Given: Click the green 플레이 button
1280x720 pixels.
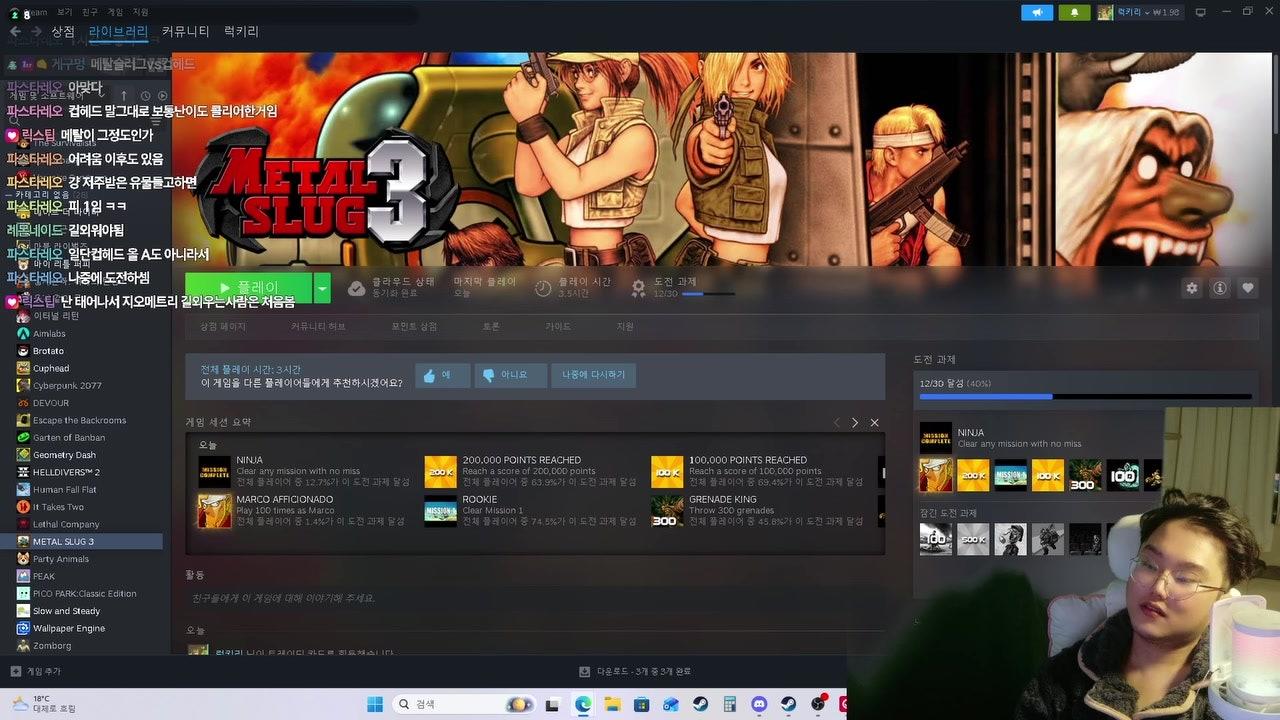Looking at the screenshot, I should [249, 288].
